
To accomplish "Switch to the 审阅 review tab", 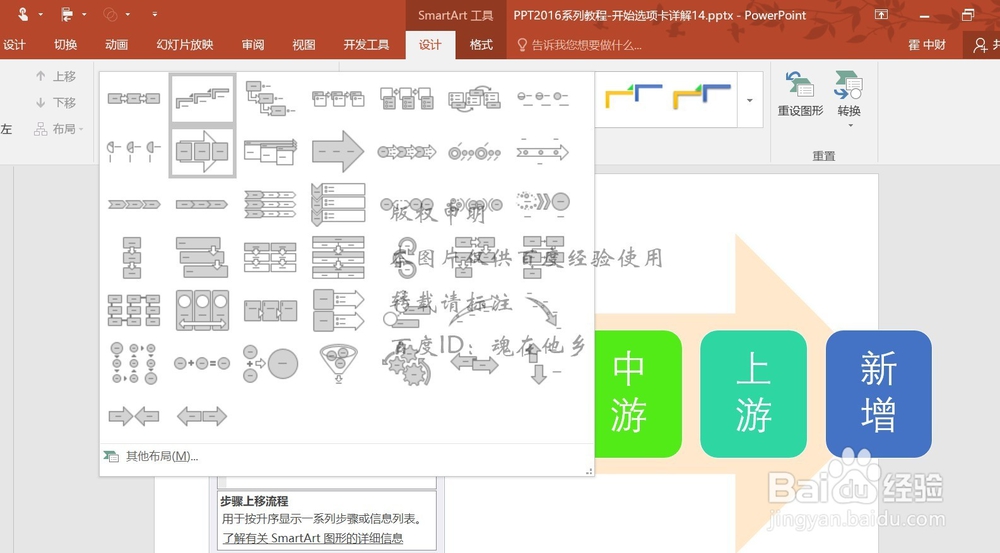I will 253,45.
